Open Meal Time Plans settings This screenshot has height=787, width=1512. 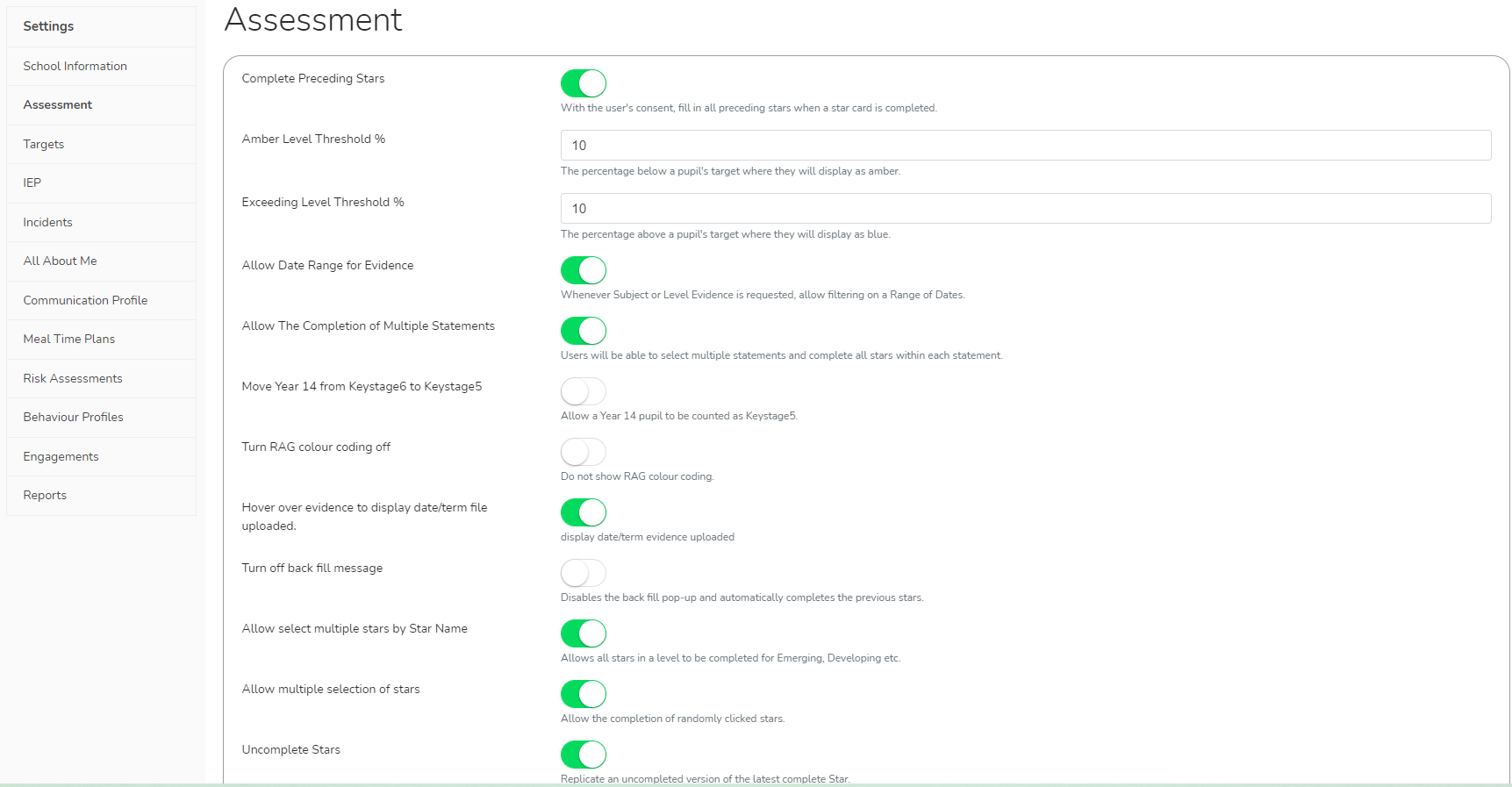[101, 340]
